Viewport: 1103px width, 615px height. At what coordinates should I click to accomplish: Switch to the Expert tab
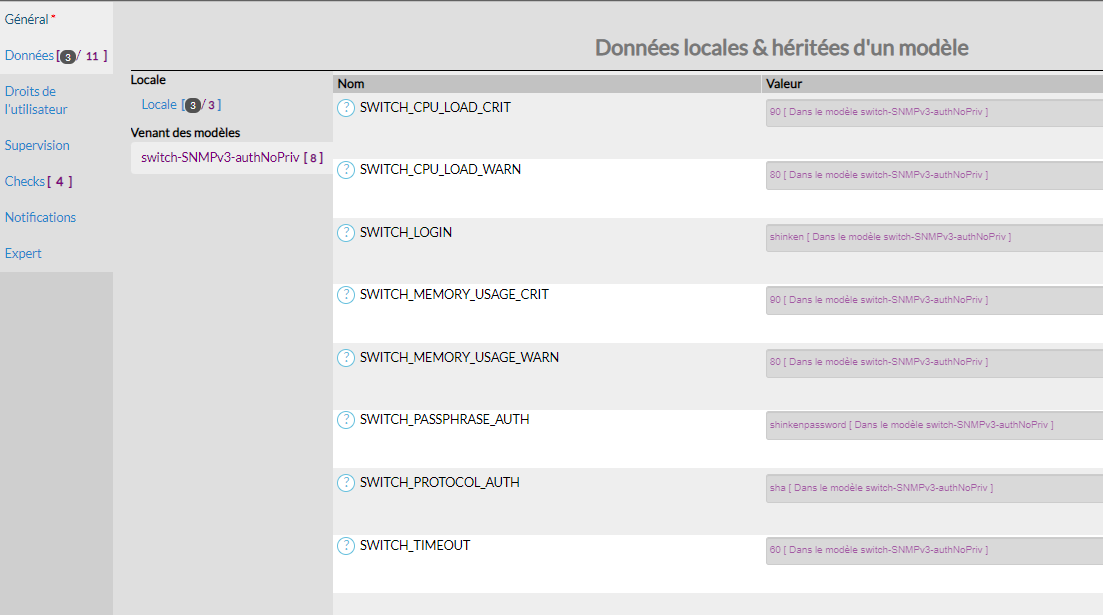23,253
